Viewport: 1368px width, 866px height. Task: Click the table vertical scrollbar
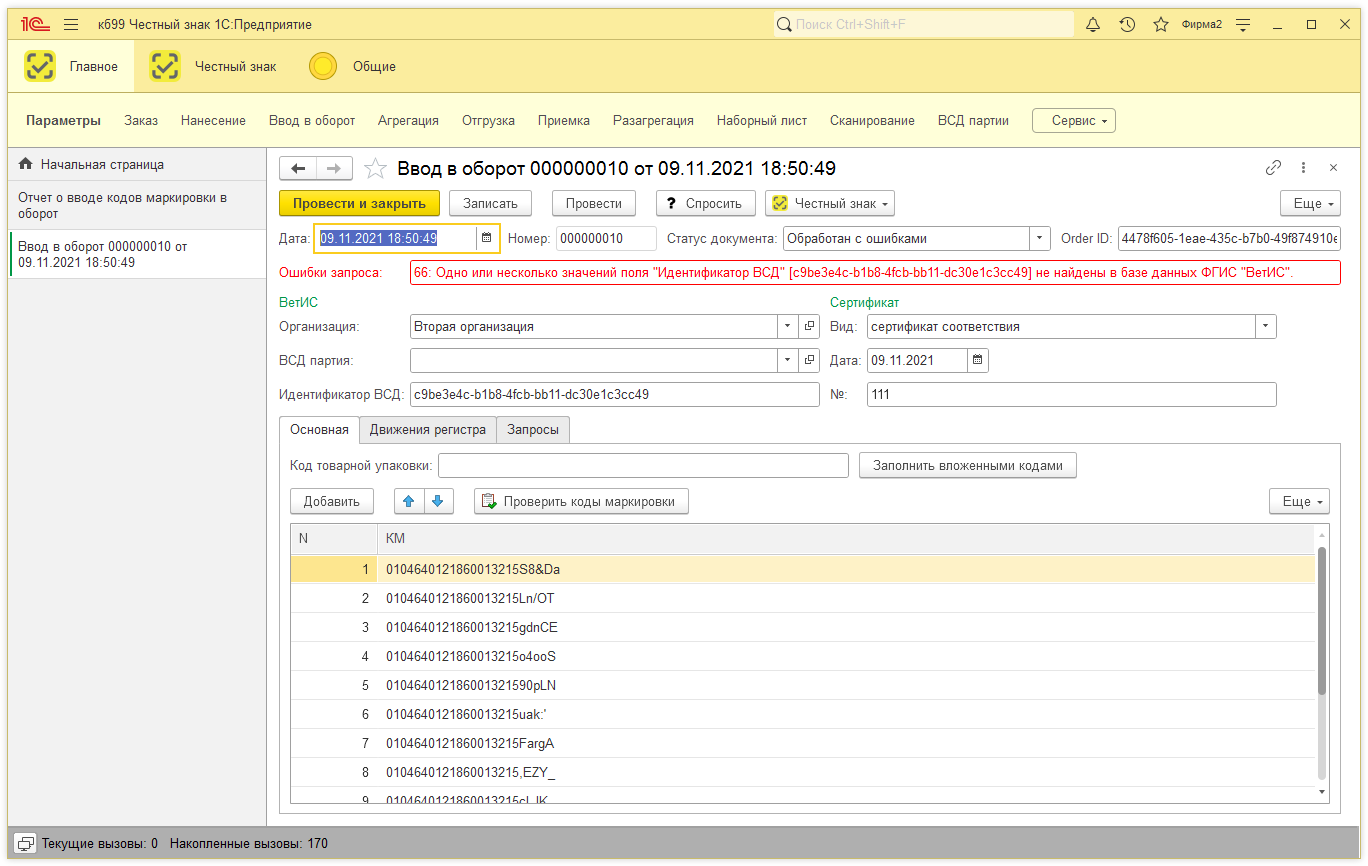coord(1322,620)
